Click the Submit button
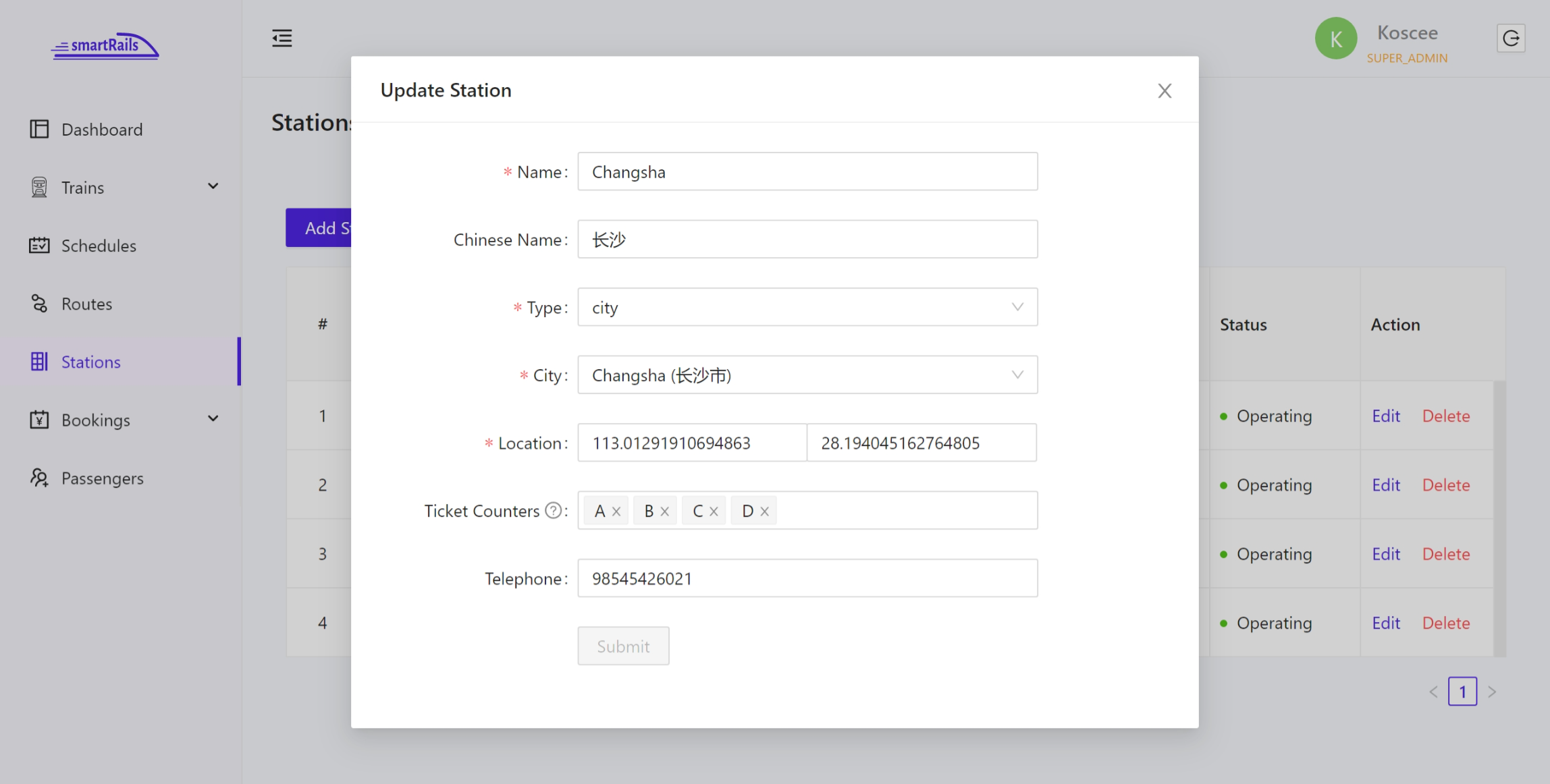This screenshot has width=1550, height=784. pyautogui.click(x=622, y=646)
